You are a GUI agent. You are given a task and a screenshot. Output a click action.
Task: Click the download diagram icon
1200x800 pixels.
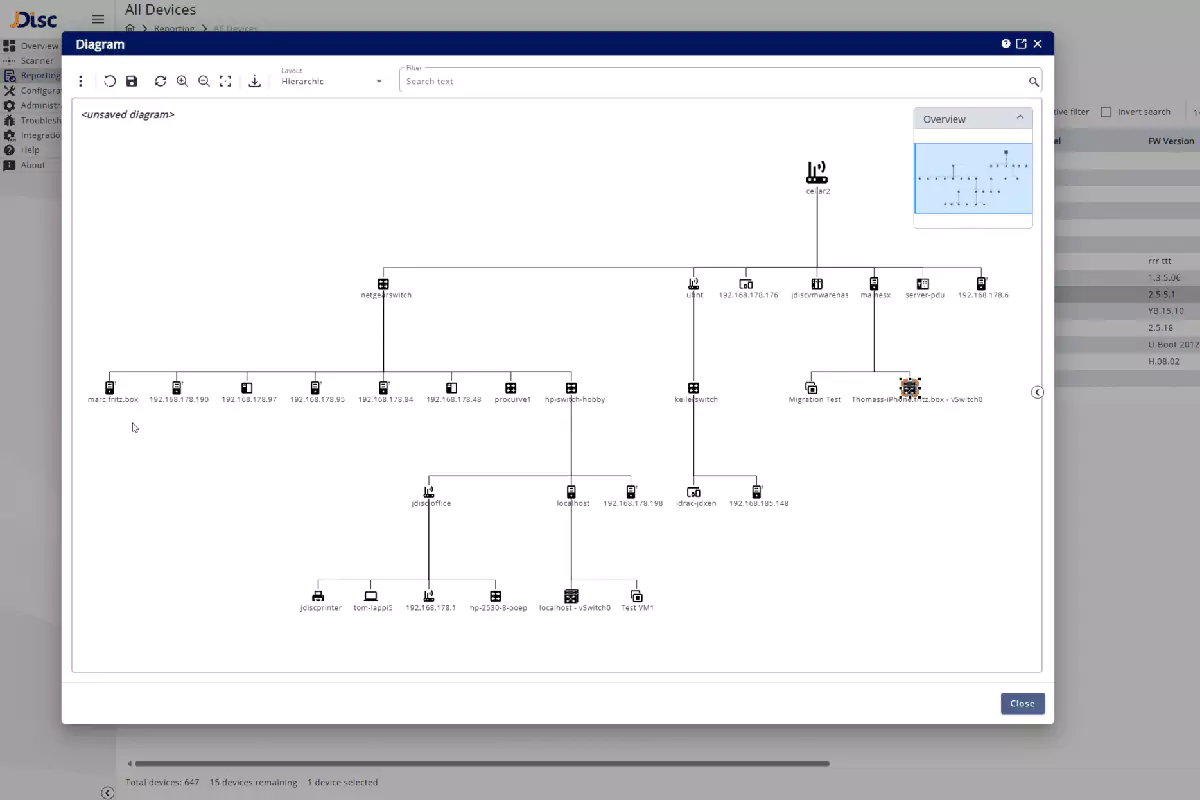point(255,81)
